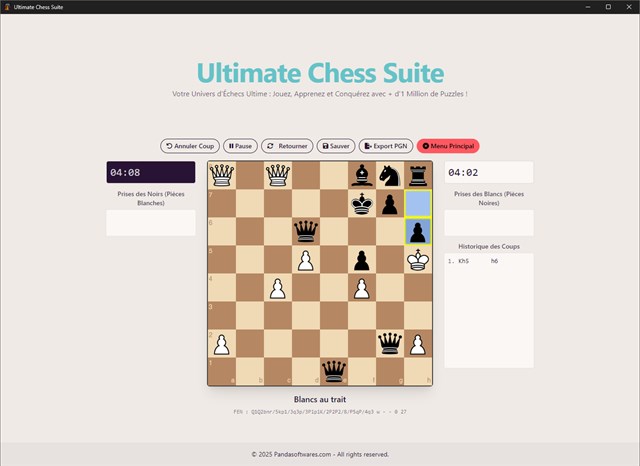Click the black pawn on f5
Viewport: 640px width, 466px height.
(x=362, y=260)
